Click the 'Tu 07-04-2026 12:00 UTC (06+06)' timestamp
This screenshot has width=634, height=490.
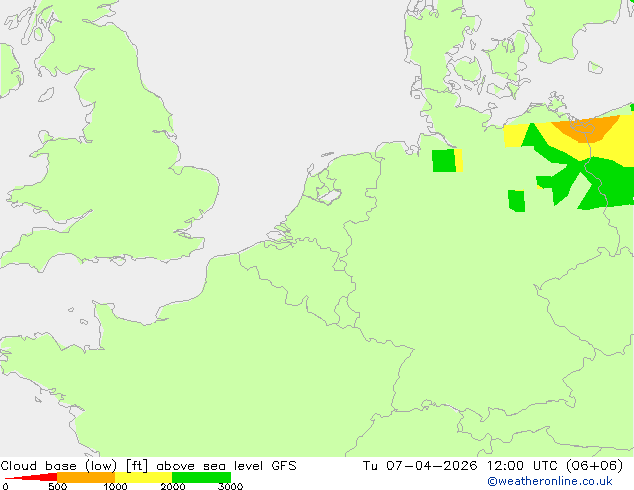[x=493, y=466]
